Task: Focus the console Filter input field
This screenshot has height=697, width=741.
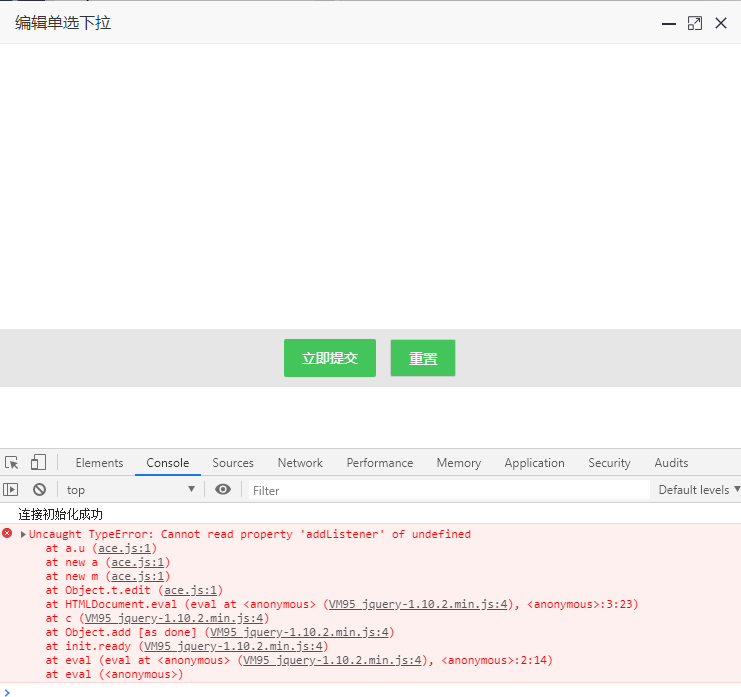Action: pyautogui.click(x=449, y=490)
